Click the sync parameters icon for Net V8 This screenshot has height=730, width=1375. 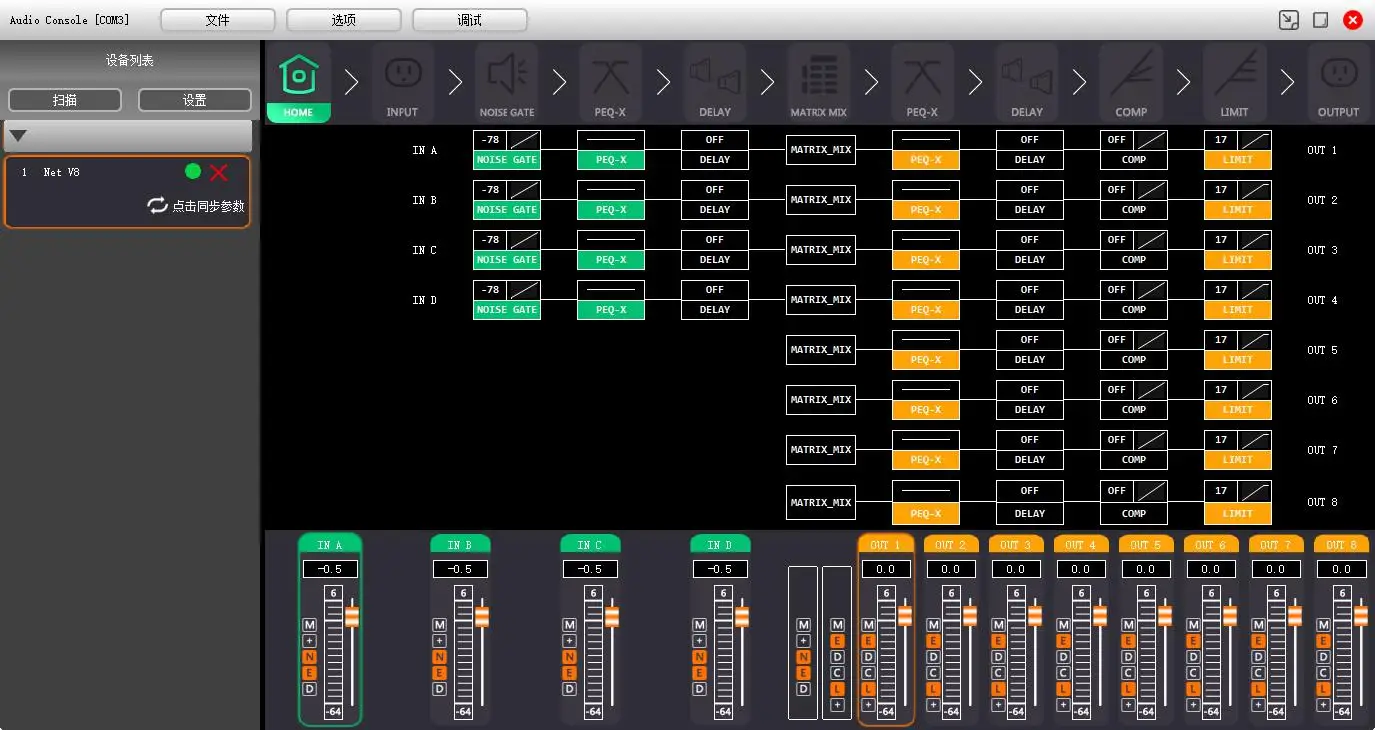tap(157, 205)
